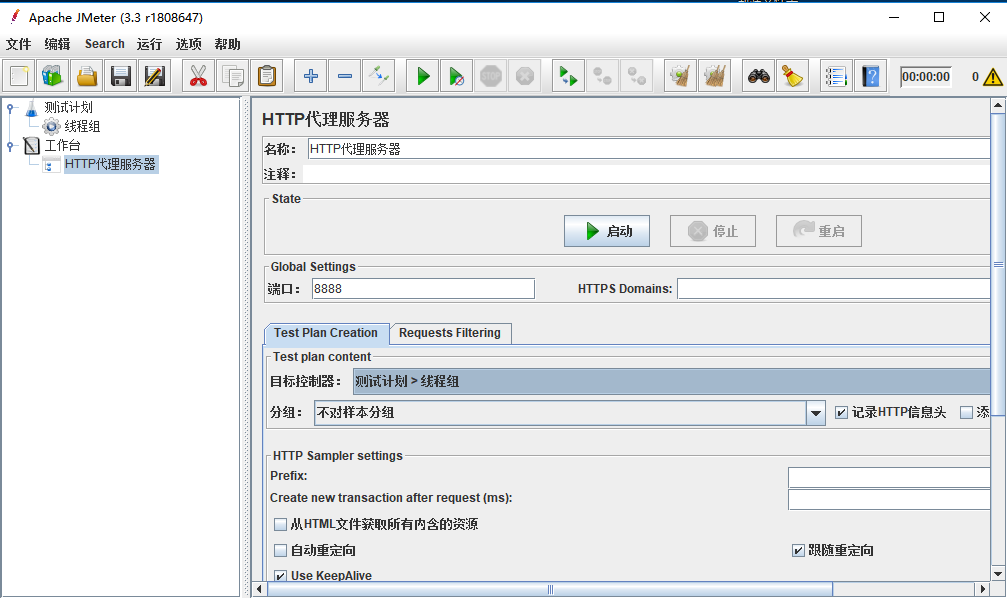Click the Save As pencil-and-floppy icon
1007x598 pixels.
tap(155, 76)
